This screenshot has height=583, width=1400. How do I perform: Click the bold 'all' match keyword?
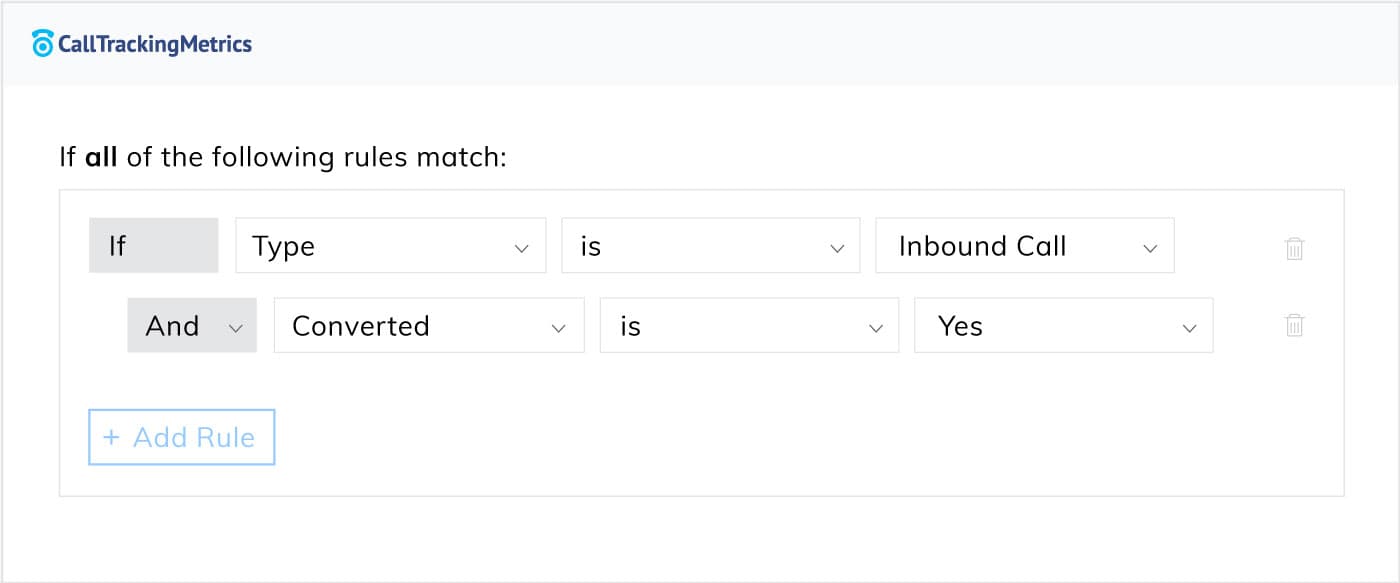click(101, 157)
